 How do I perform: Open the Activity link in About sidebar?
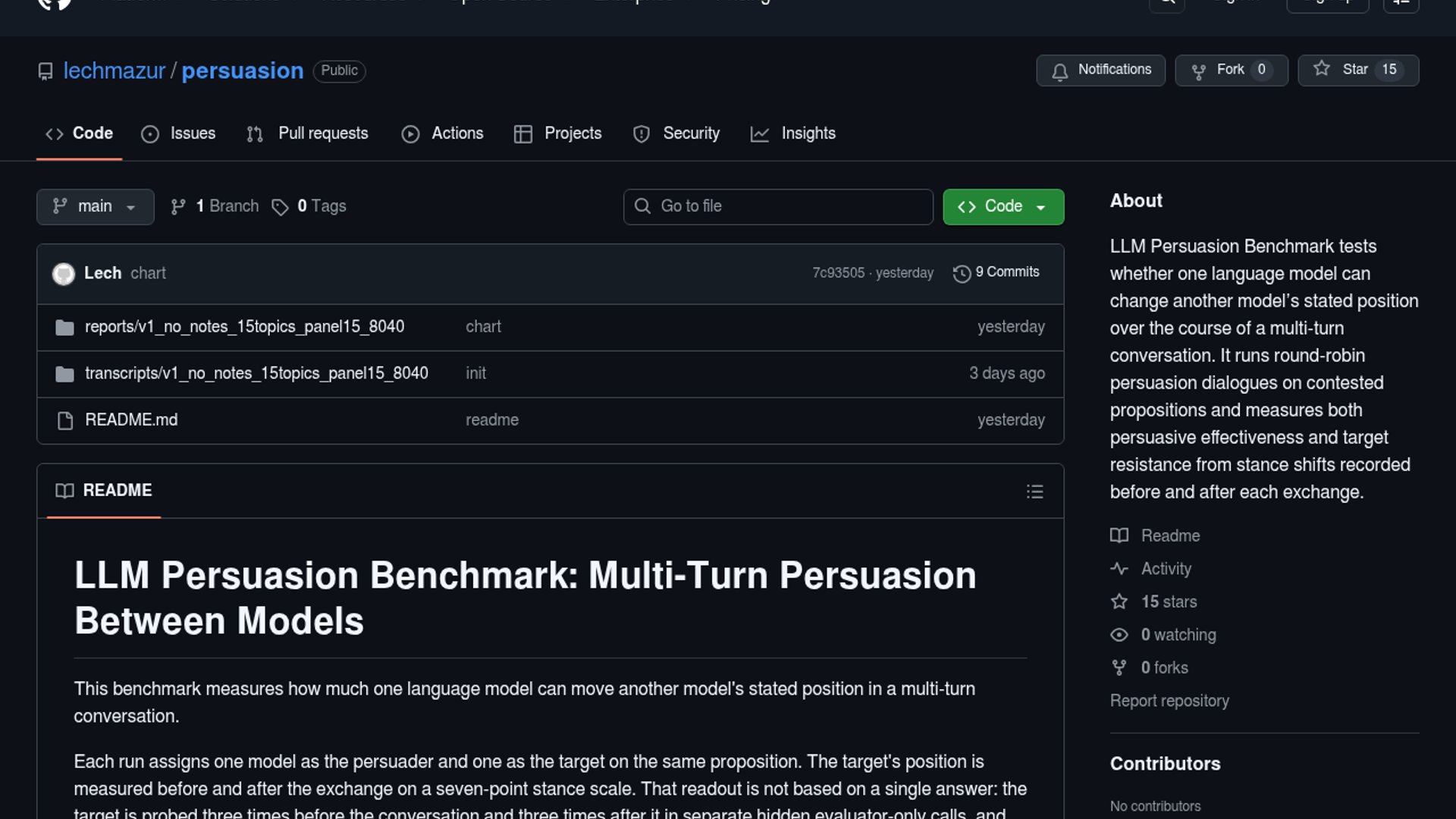click(1166, 569)
